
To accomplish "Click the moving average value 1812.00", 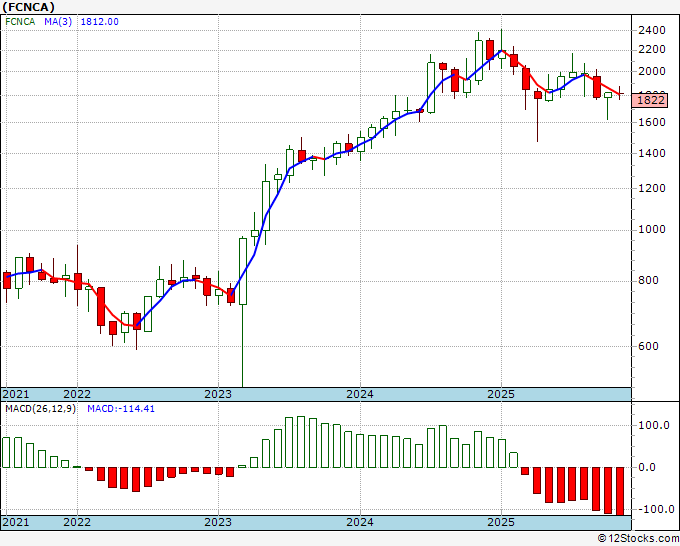I will point(100,22).
